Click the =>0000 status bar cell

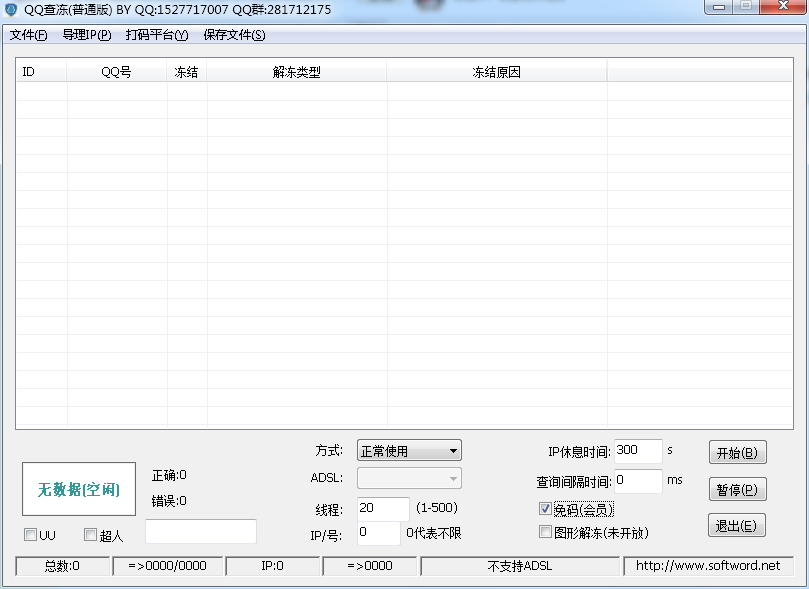pyautogui.click(x=370, y=566)
